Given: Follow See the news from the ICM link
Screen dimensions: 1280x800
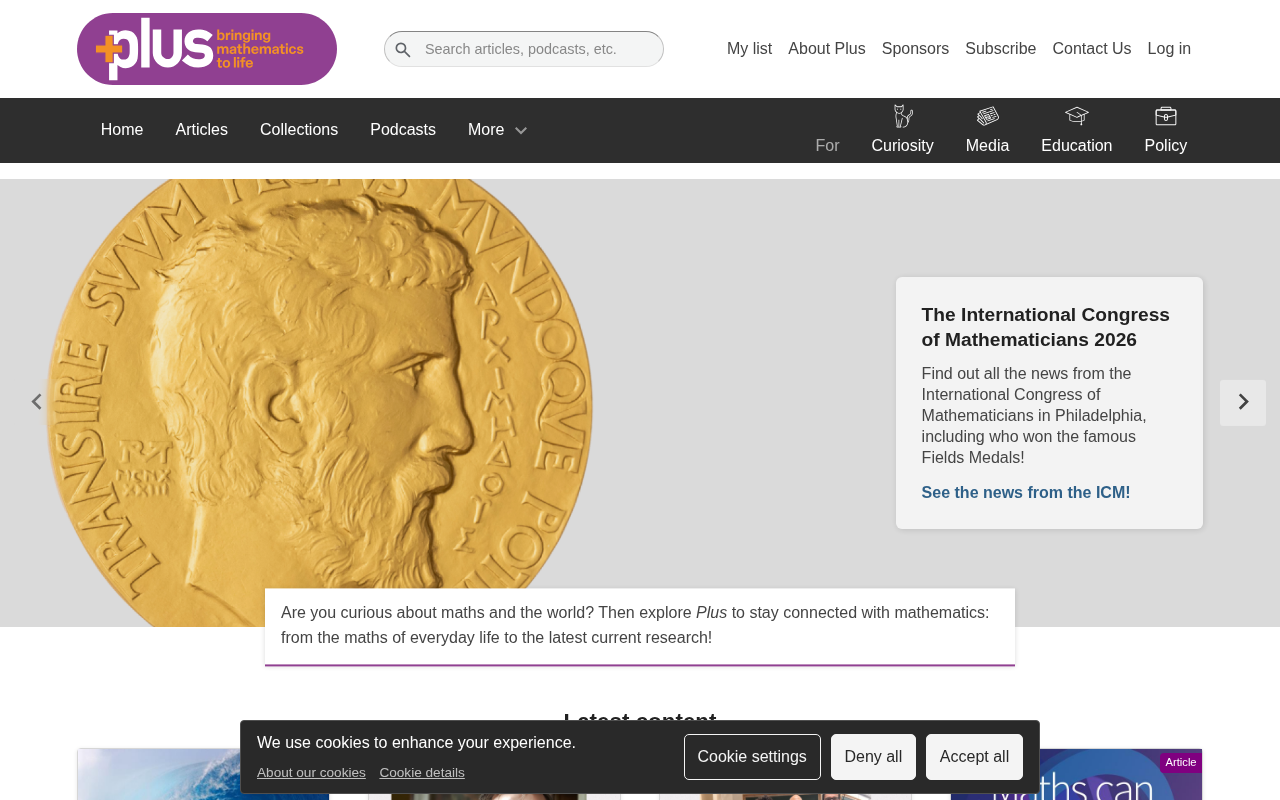Looking at the screenshot, I should (1026, 493).
